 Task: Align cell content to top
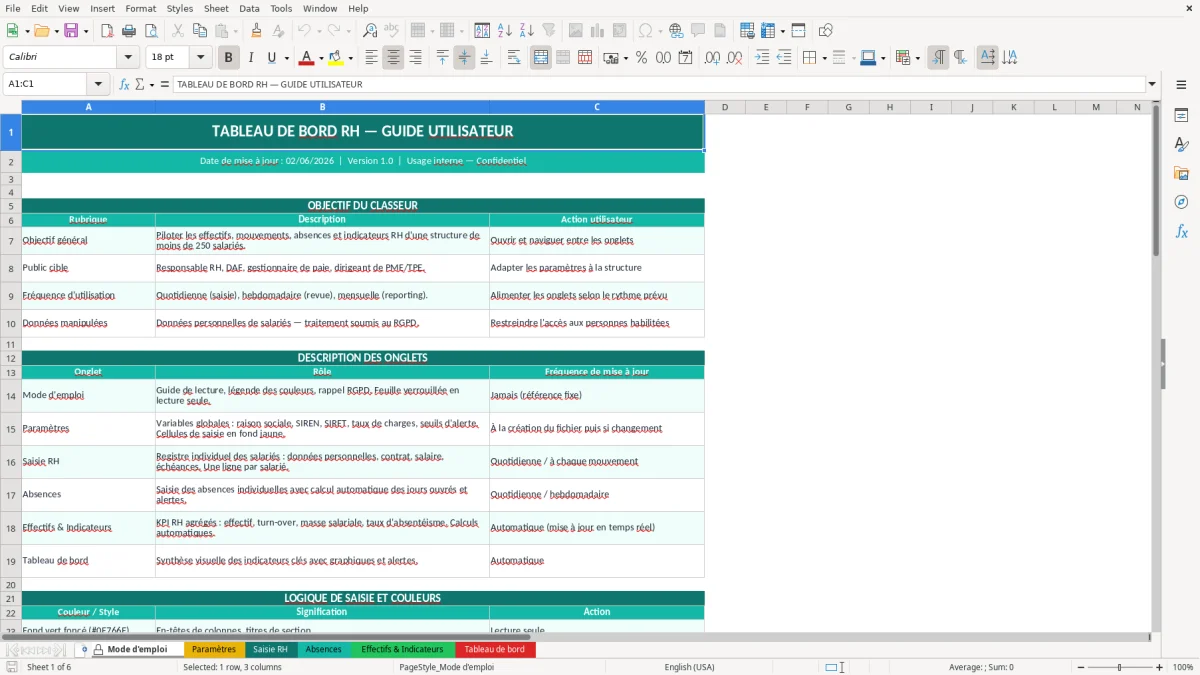(442, 58)
